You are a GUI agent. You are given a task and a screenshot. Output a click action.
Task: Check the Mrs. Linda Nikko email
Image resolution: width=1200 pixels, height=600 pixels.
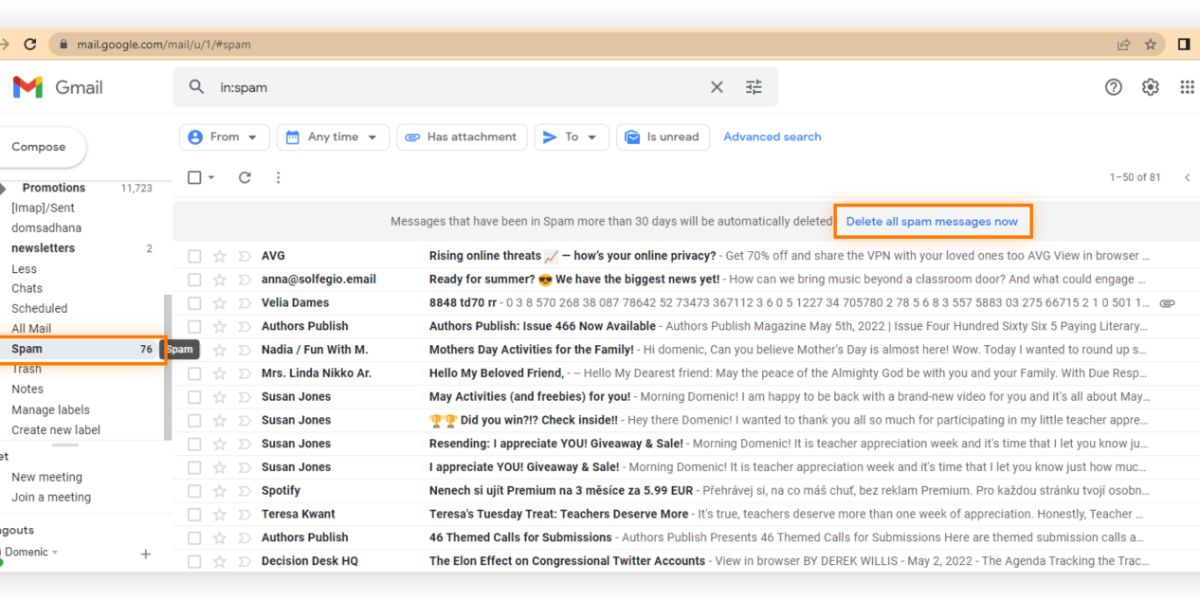point(195,373)
